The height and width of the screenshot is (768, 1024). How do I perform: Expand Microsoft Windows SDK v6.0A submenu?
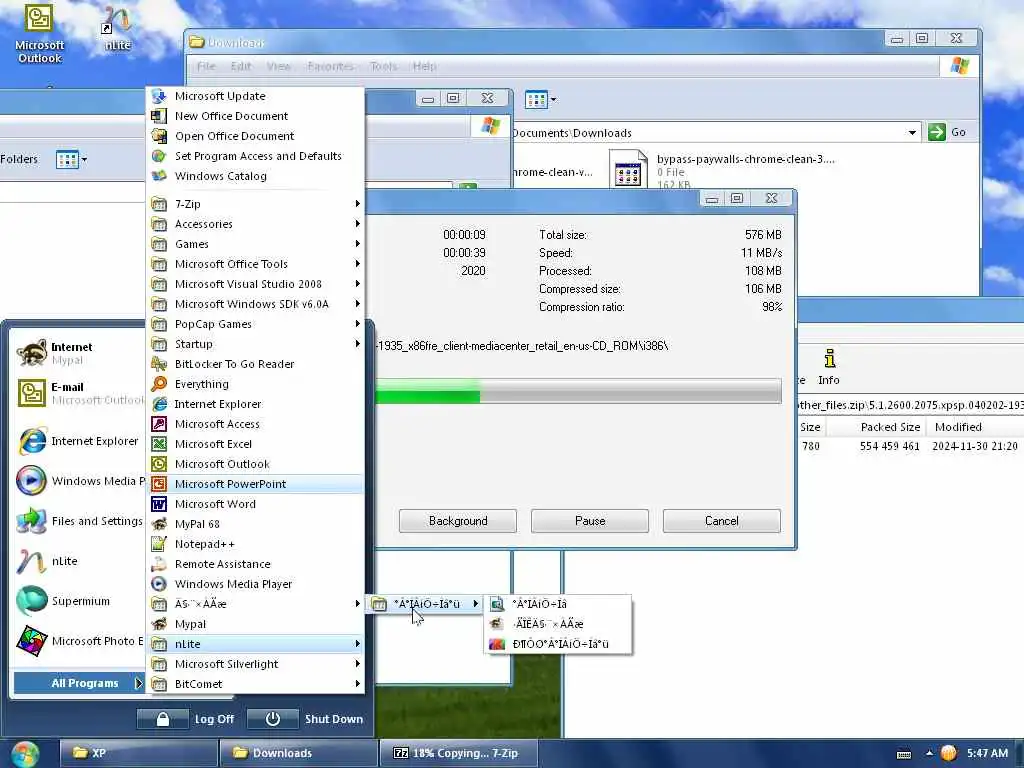click(x=255, y=304)
